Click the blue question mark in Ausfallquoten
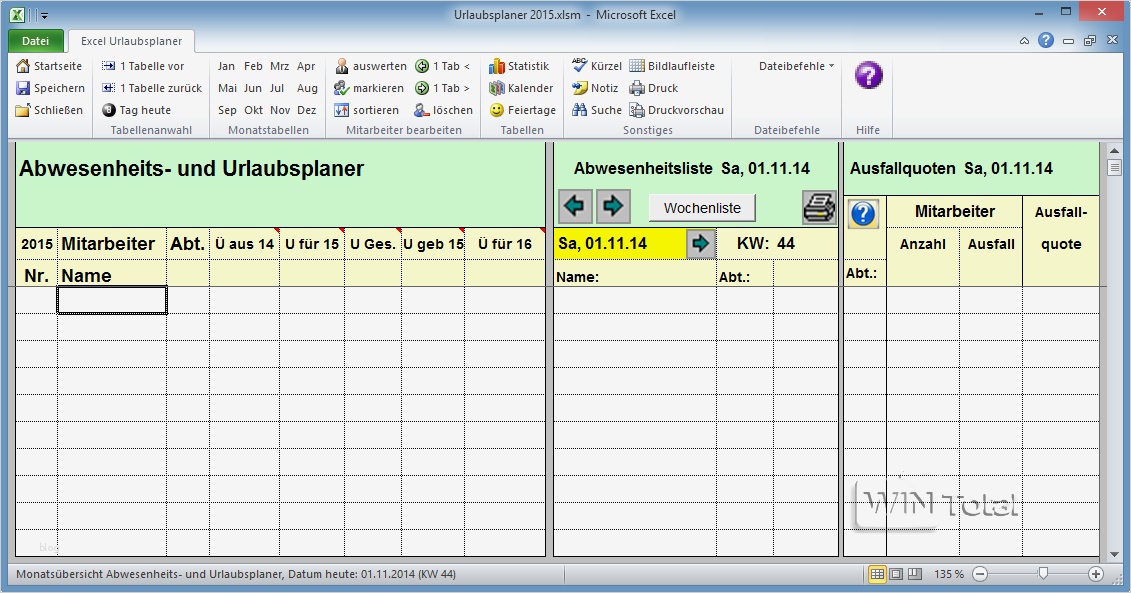Image resolution: width=1131 pixels, height=593 pixels. [862, 212]
